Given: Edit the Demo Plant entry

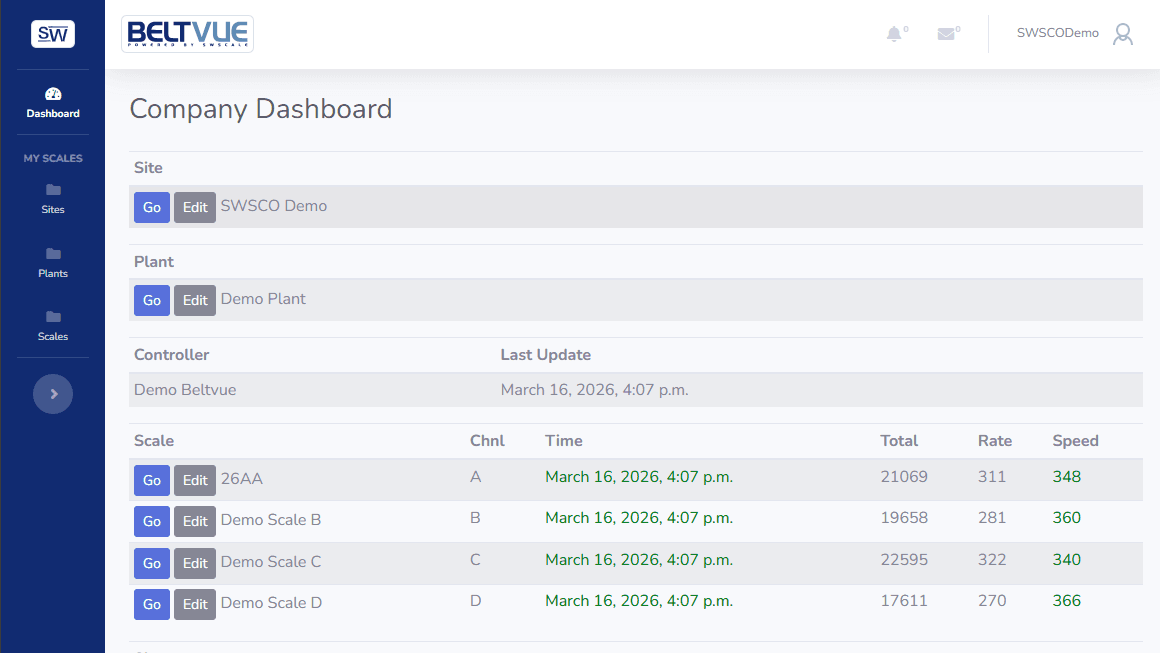Looking at the screenshot, I should (194, 300).
